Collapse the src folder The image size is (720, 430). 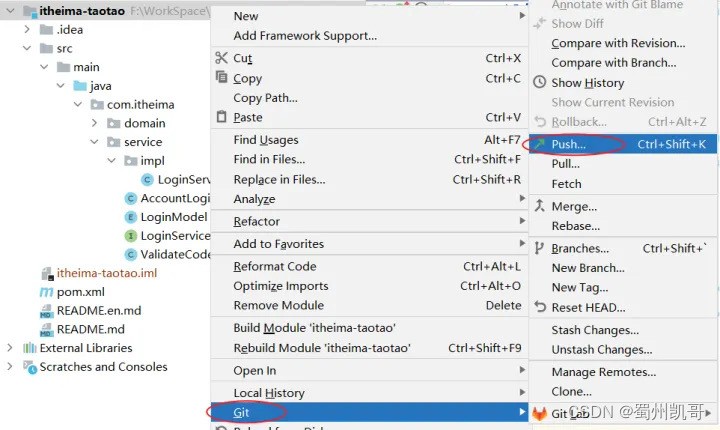click(x=28, y=48)
